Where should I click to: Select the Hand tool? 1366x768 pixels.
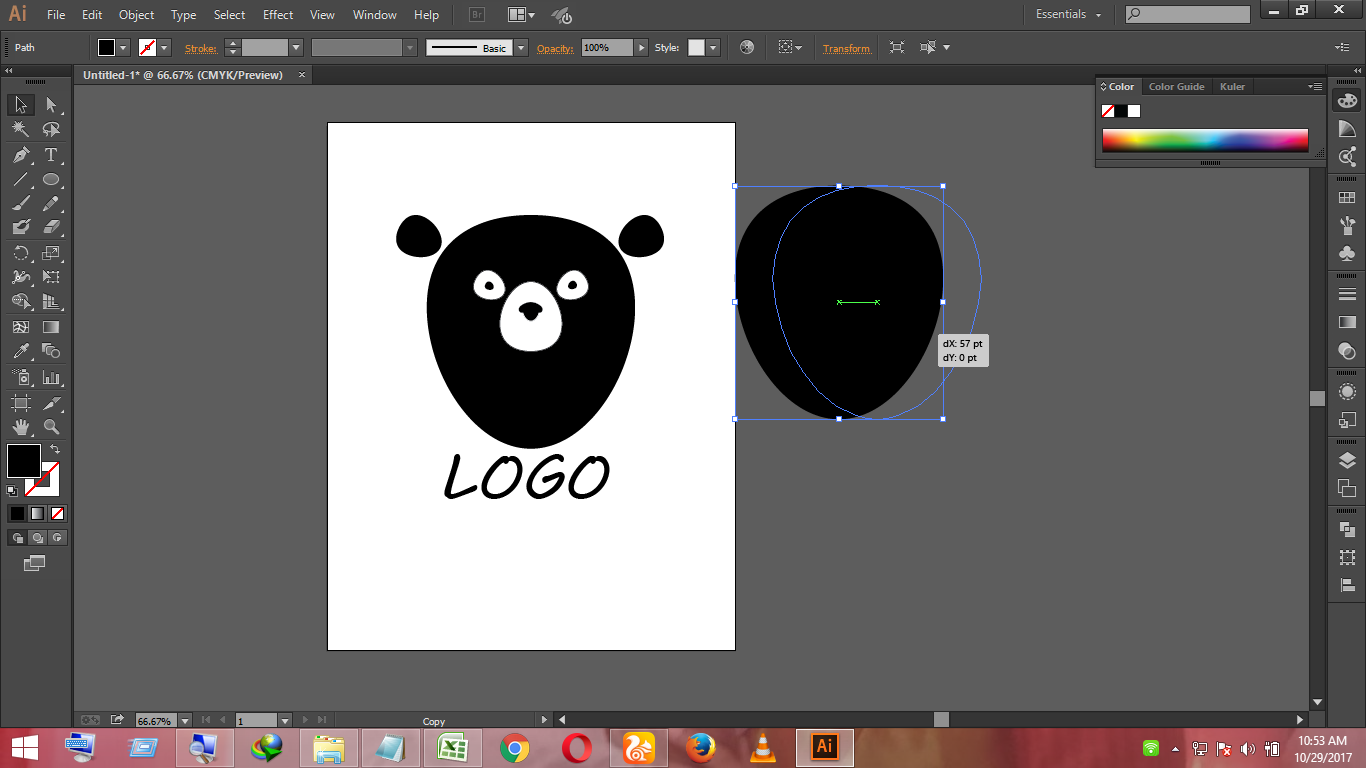21,427
